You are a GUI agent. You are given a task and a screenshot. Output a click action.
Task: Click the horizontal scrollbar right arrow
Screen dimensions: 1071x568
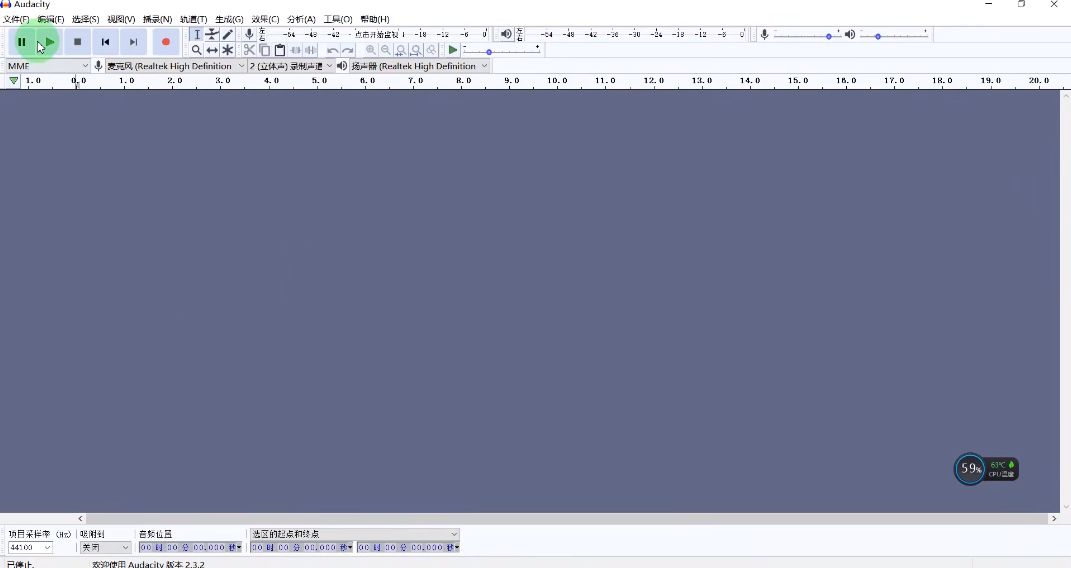point(1054,519)
